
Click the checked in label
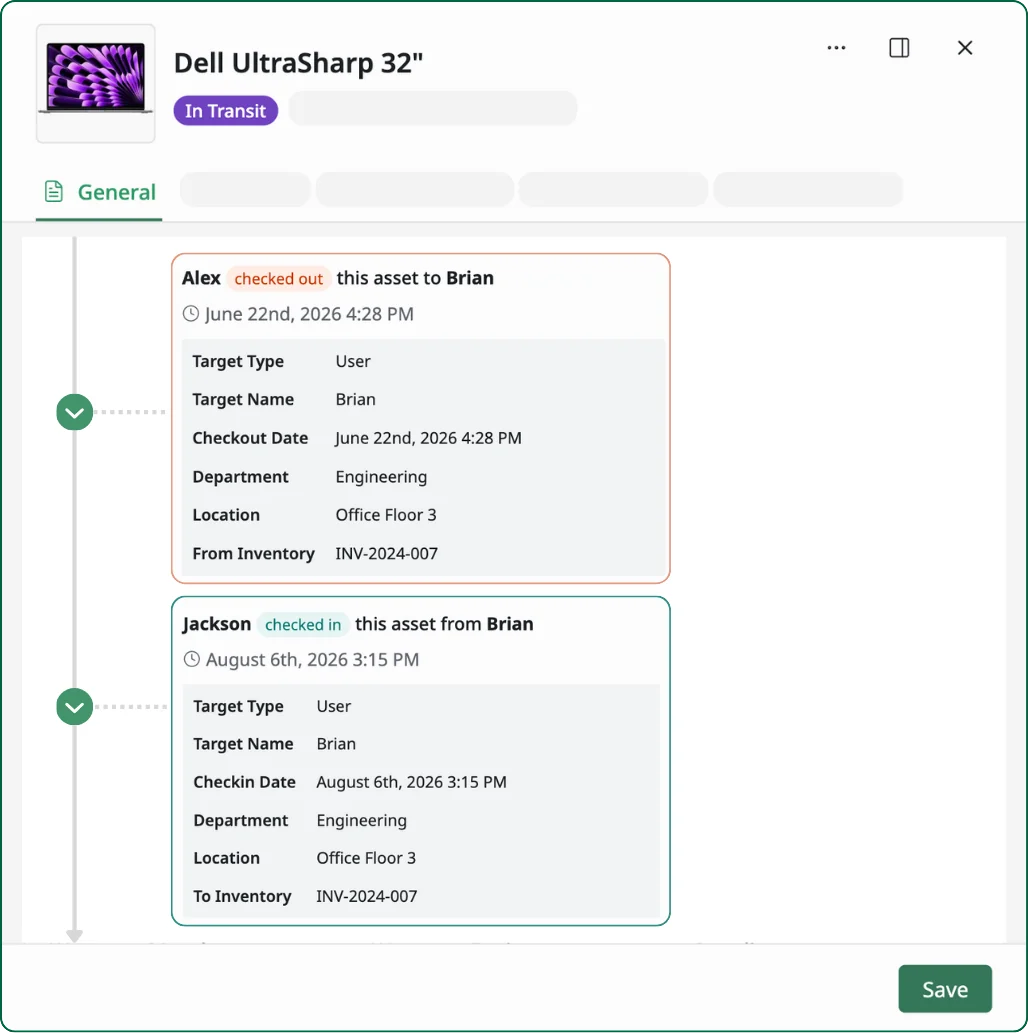pos(303,625)
